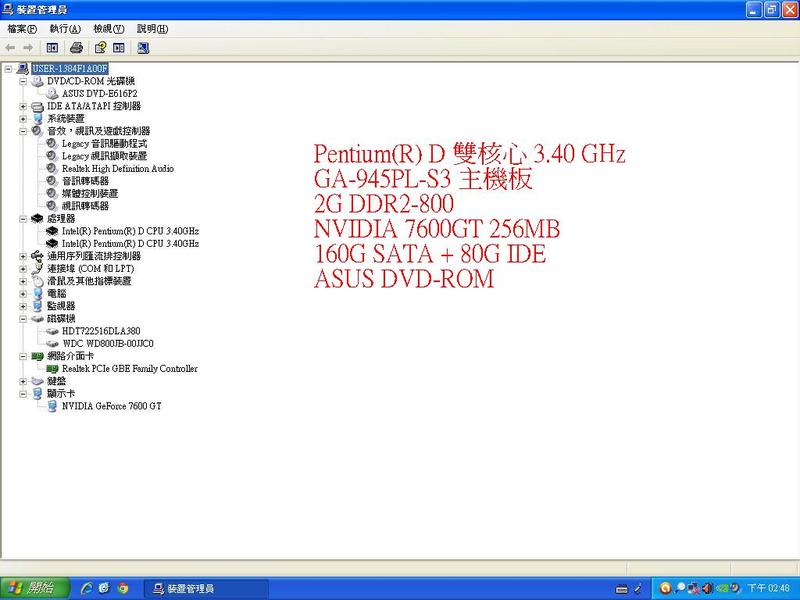800x600 pixels.
Task: Click the 處理器 category chip icon
Action: coord(37,218)
